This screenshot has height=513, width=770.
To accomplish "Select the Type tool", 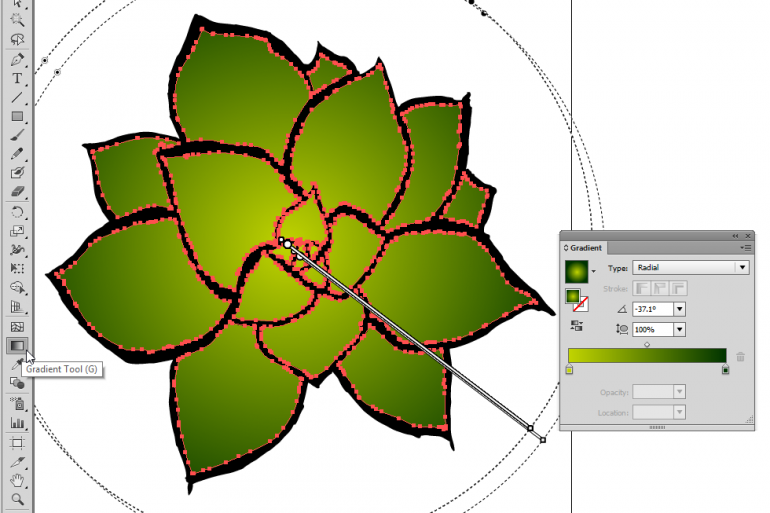I will [17, 78].
